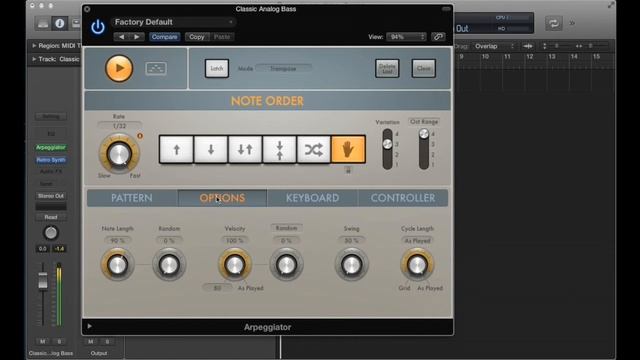The image size is (640, 360).
Task: Click the channel strip pan knob
Action: (x=51, y=233)
